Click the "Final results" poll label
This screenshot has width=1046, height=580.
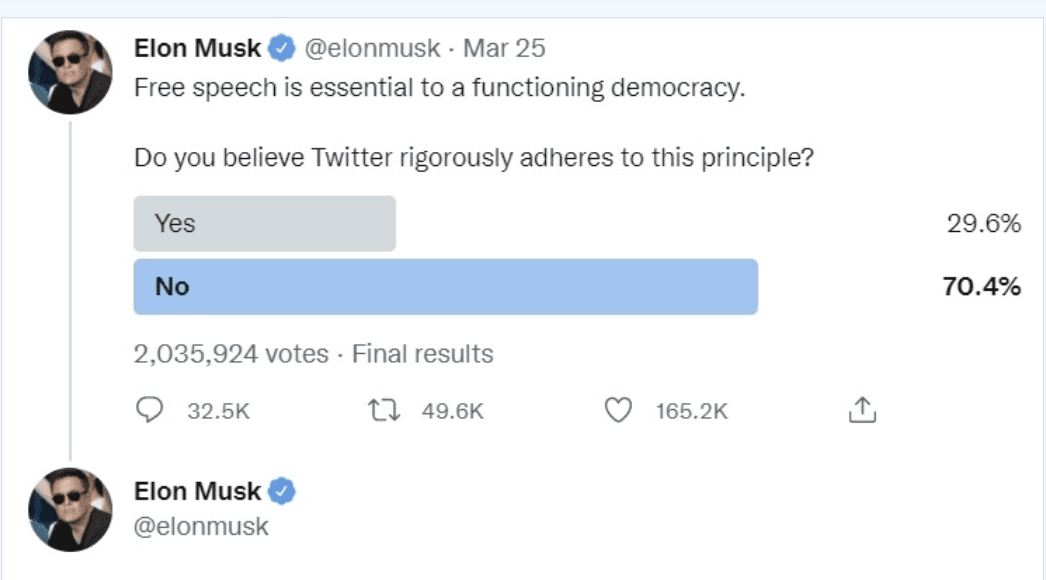423,354
